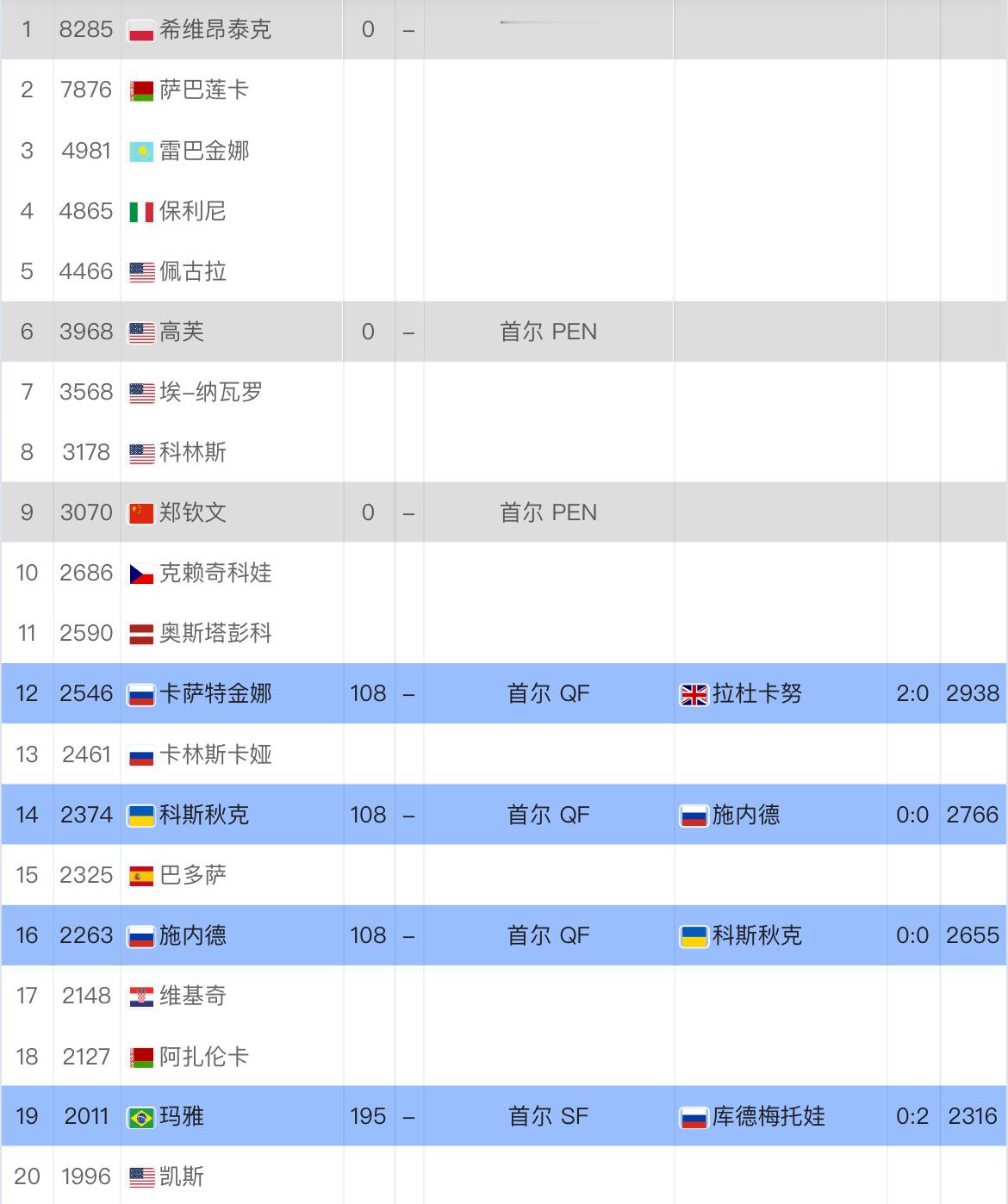This screenshot has width=1008, height=1204.
Task: Click the Croatia flag beside 维基奇
Action: pos(141,996)
